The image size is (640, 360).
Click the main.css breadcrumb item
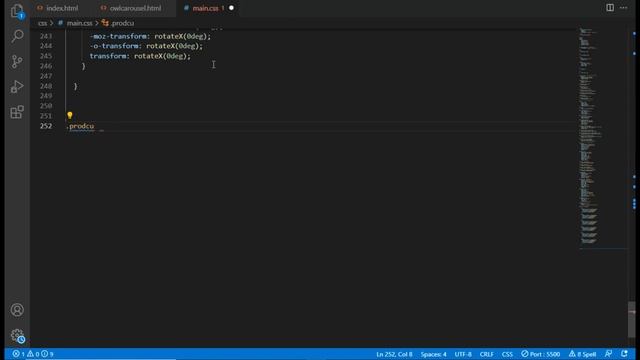coord(80,23)
